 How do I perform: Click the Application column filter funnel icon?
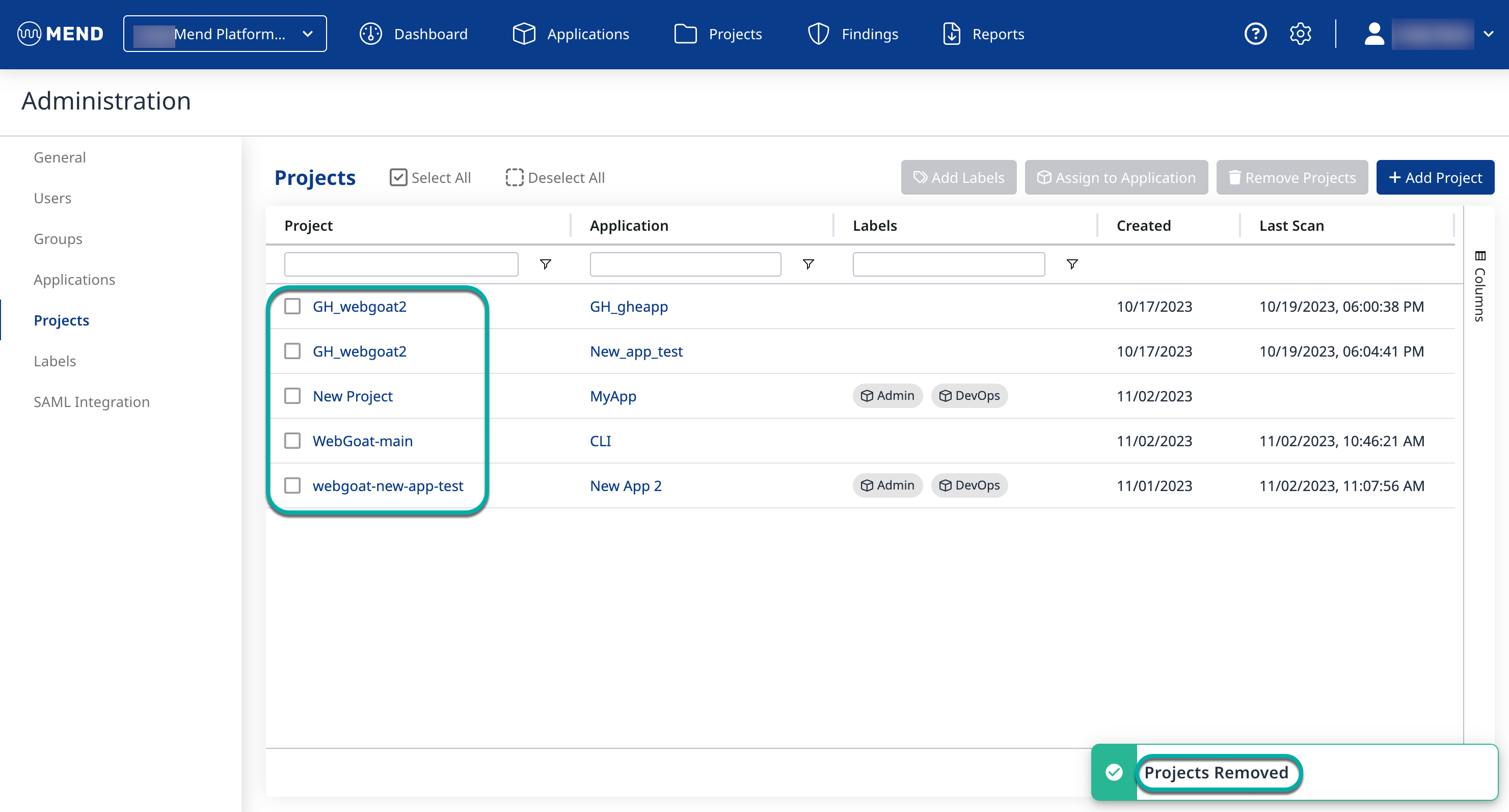coord(808,264)
